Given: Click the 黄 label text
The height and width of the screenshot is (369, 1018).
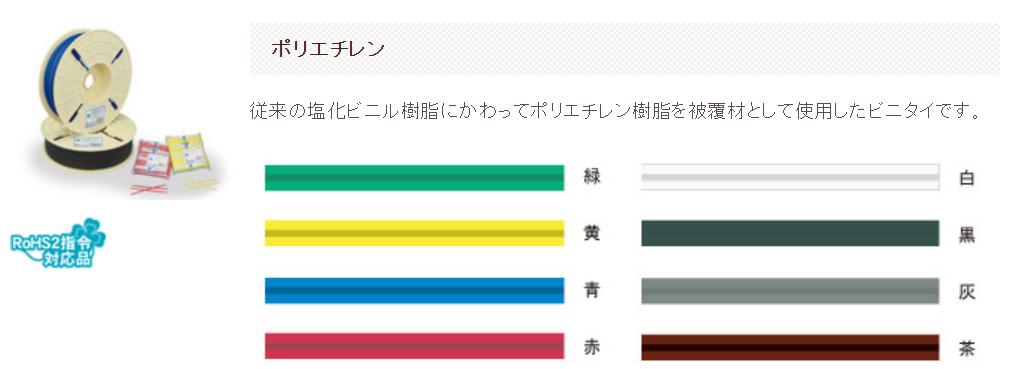Looking at the screenshot, I should pyautogui.click(x=591, y=234).
